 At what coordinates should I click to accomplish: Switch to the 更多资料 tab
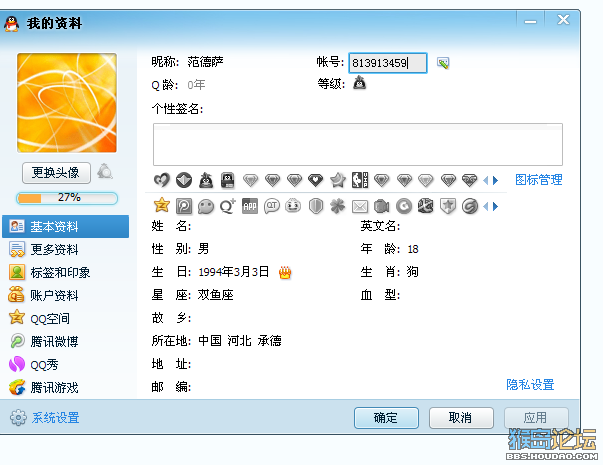(66, 250)
